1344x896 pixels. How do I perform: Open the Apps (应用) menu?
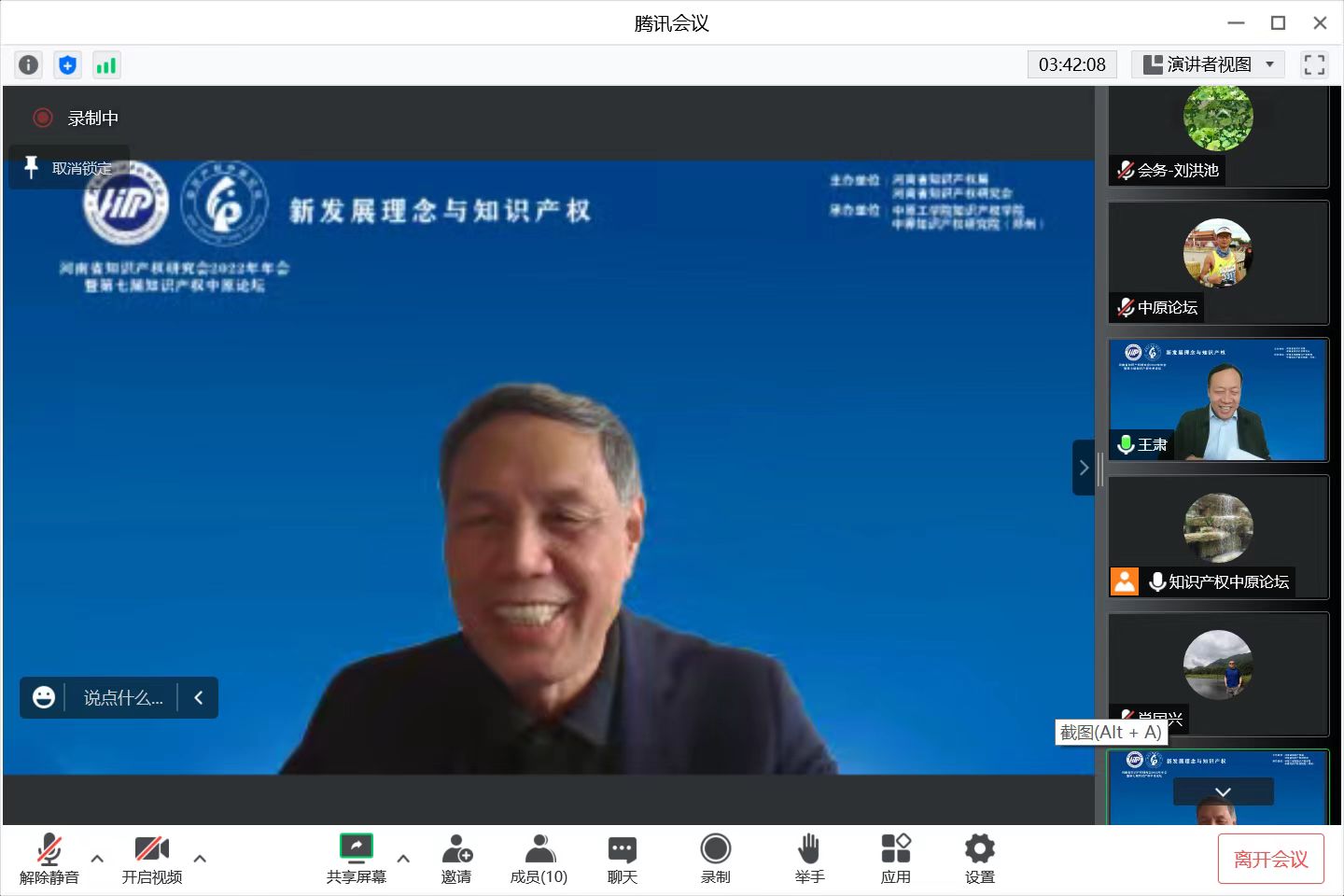(x=895, y=858)
